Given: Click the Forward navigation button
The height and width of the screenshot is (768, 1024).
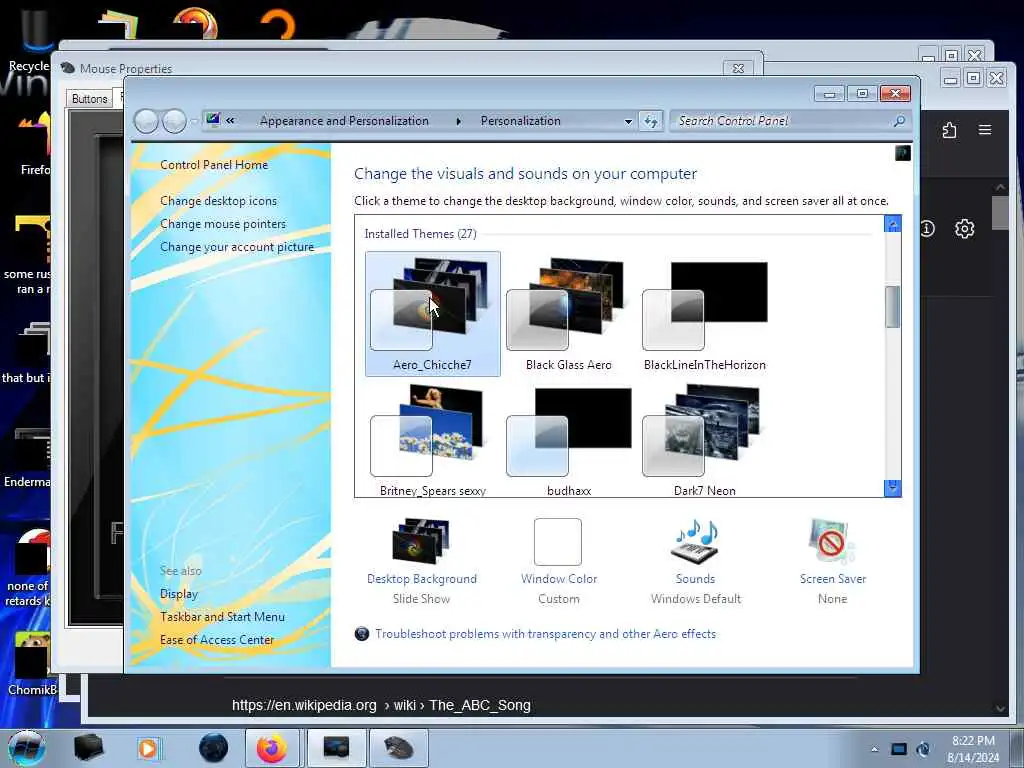Looking at the screenshot, I should [174, 121].
